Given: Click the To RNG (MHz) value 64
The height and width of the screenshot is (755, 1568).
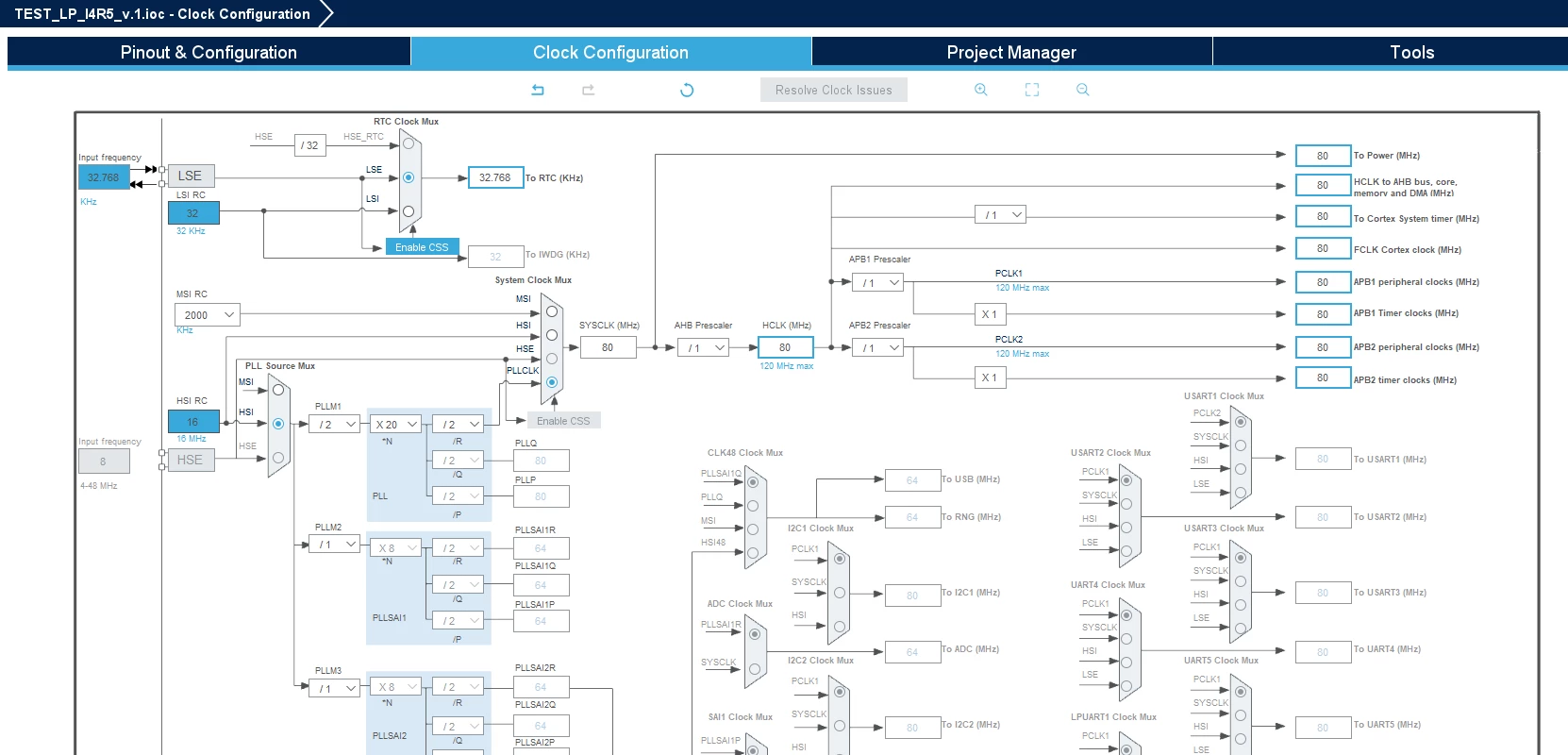Looking at the screenshot, I should tap(912, 517).
